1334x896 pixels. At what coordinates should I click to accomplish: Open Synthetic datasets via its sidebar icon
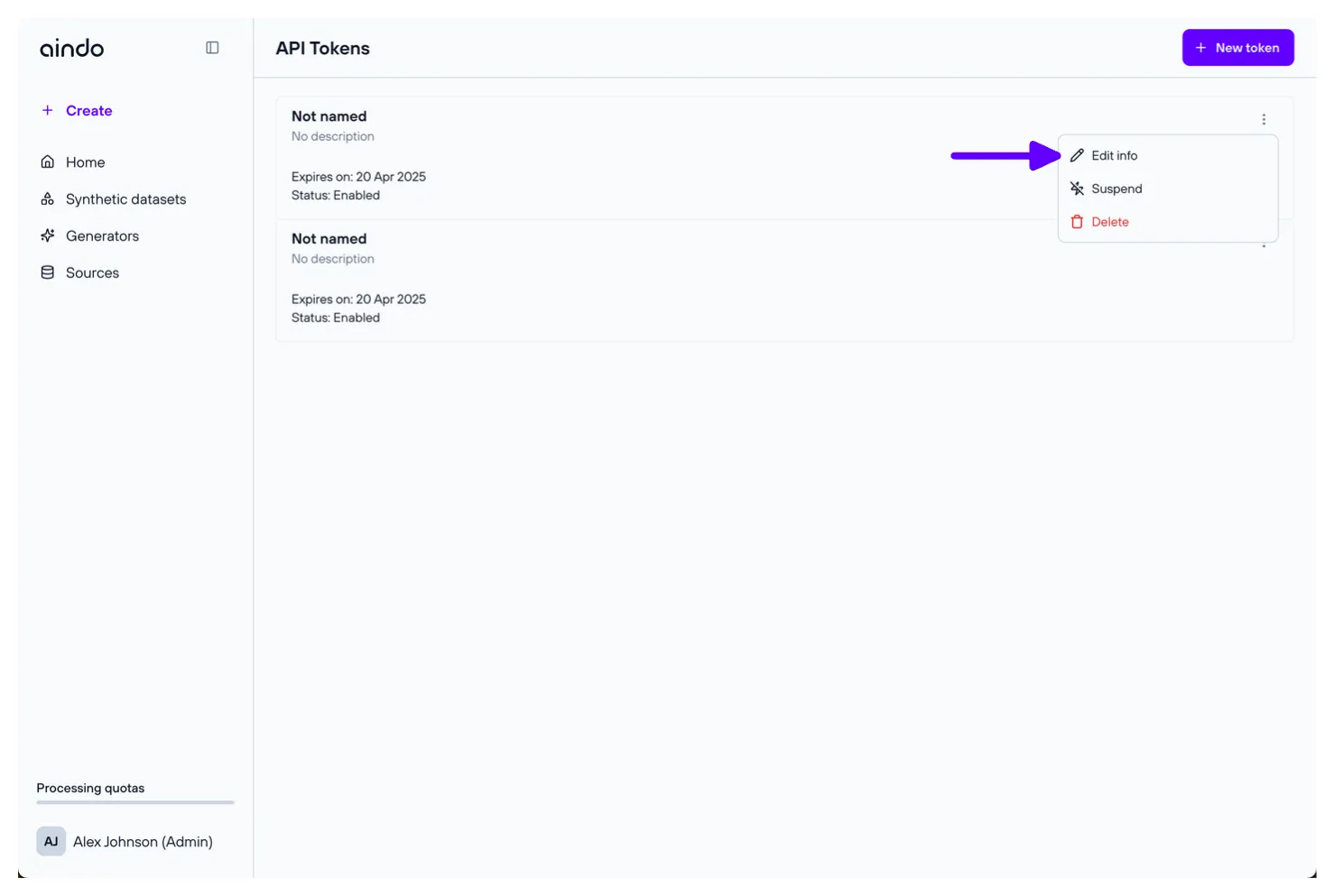(x=48, y=199)
